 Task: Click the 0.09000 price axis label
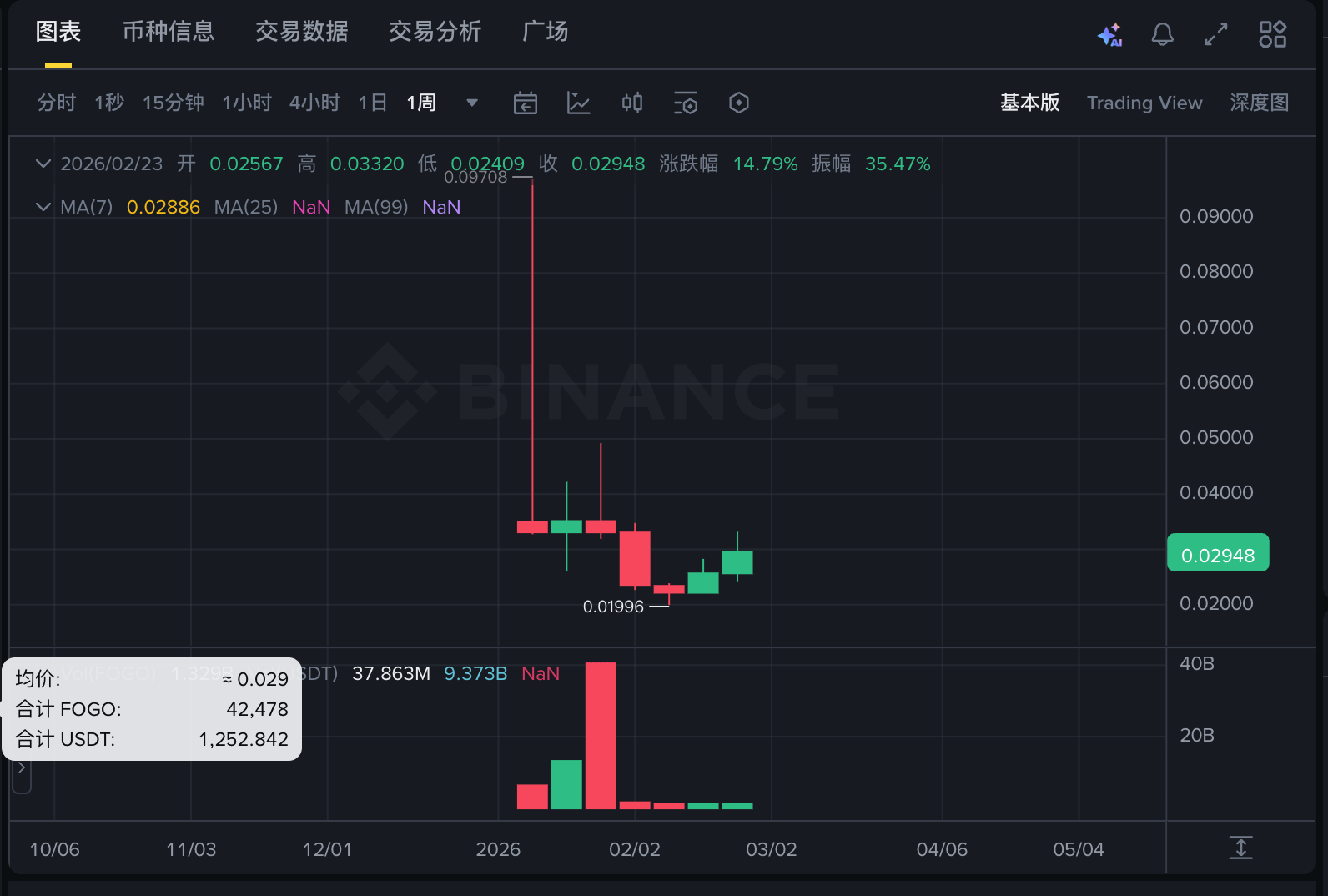[x=1216, y=216]
